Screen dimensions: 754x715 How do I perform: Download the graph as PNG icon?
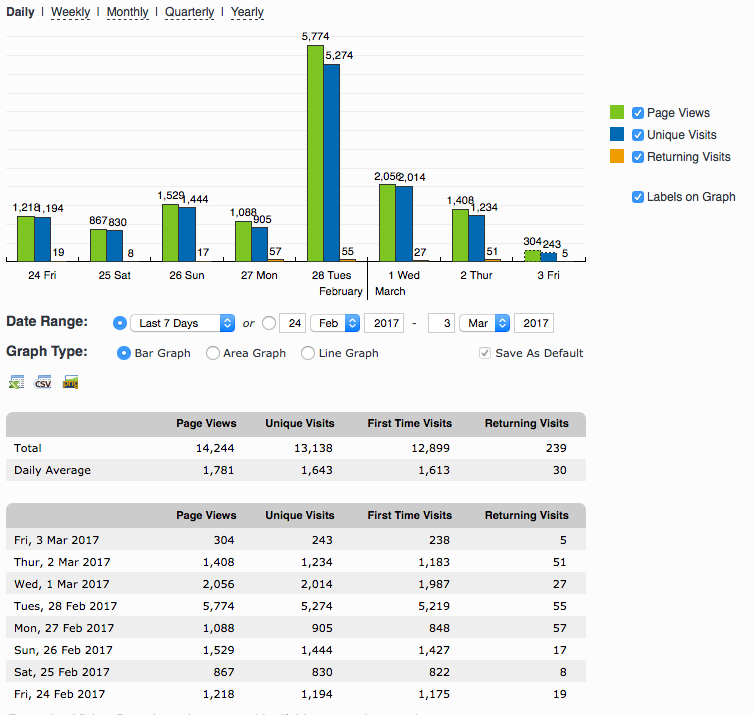pos(70,382)
